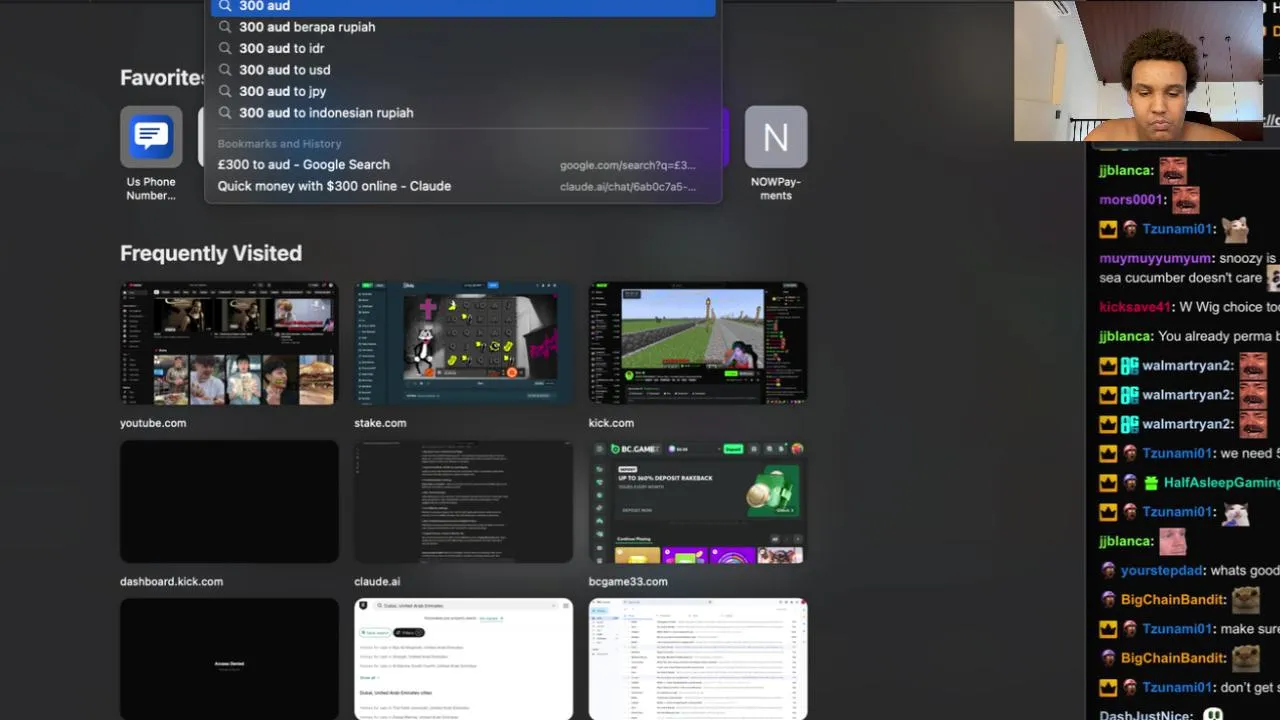Click the crown badge beside HalfAsleepGaming
The image size is (1280, 720).
pyautogui.click(x=1108, y=482)
